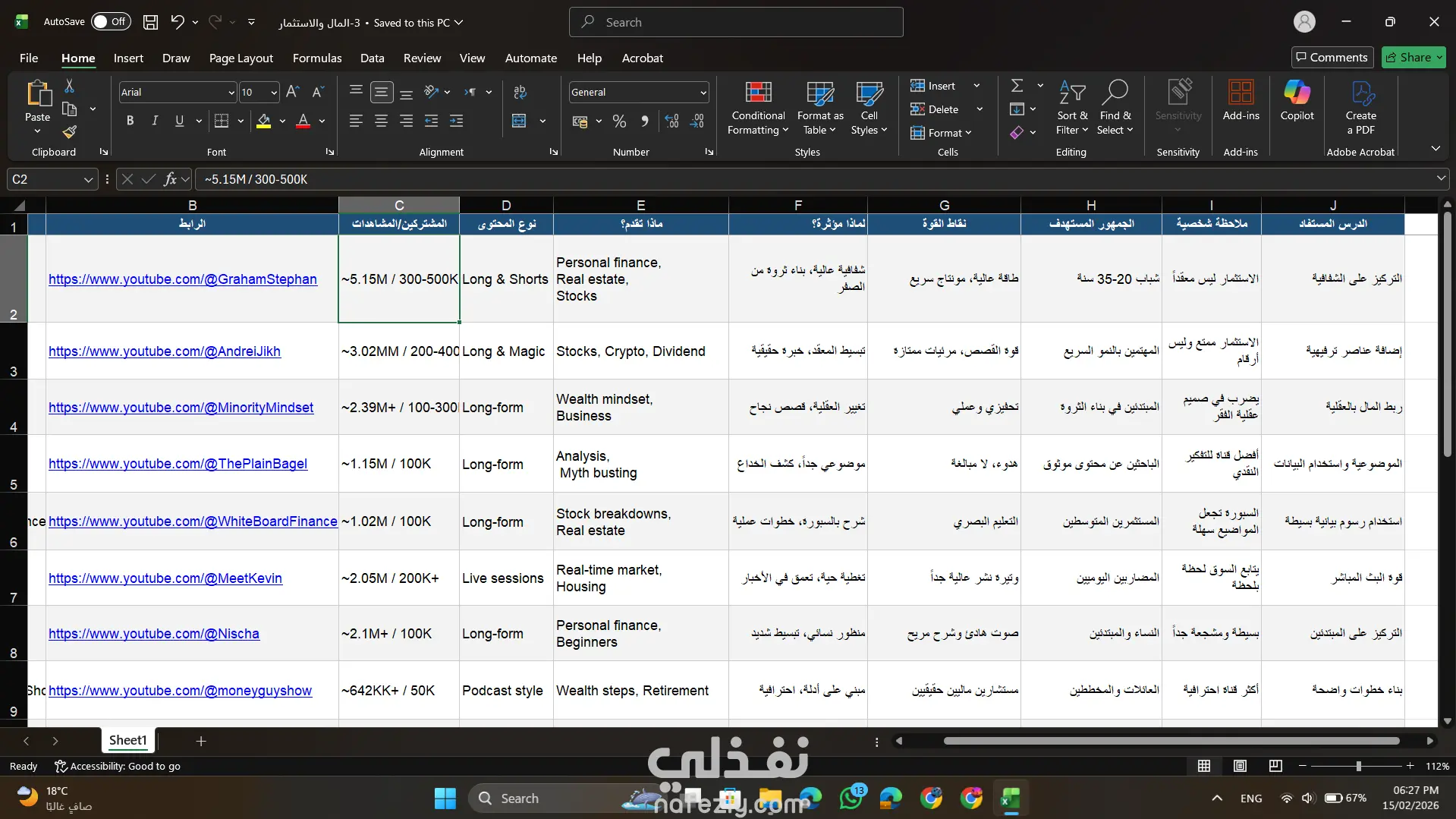
Task: Toggle Center horizontal alignment
Action: coord(381,121)
